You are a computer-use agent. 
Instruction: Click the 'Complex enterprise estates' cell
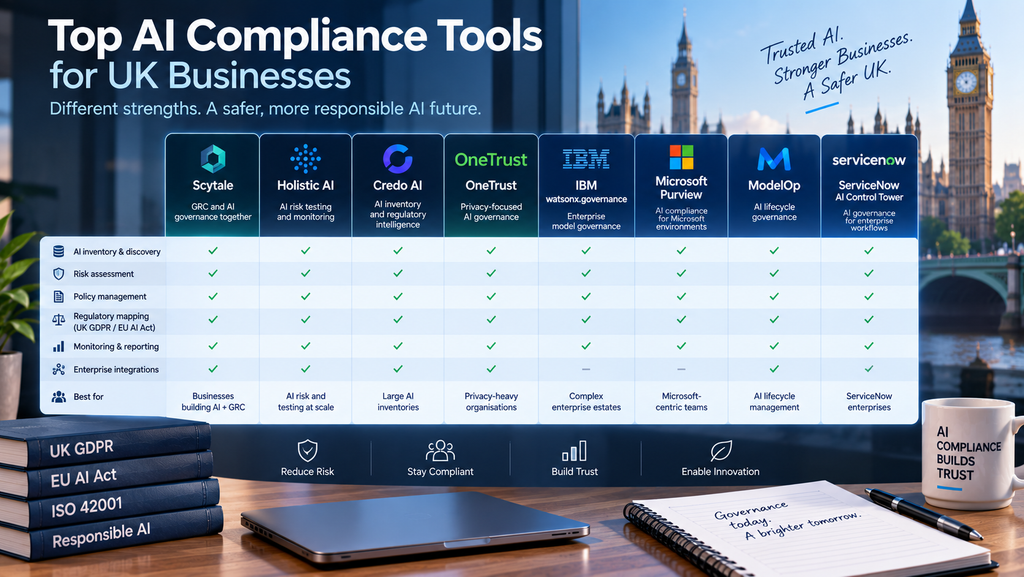click(x=586, y=401)
